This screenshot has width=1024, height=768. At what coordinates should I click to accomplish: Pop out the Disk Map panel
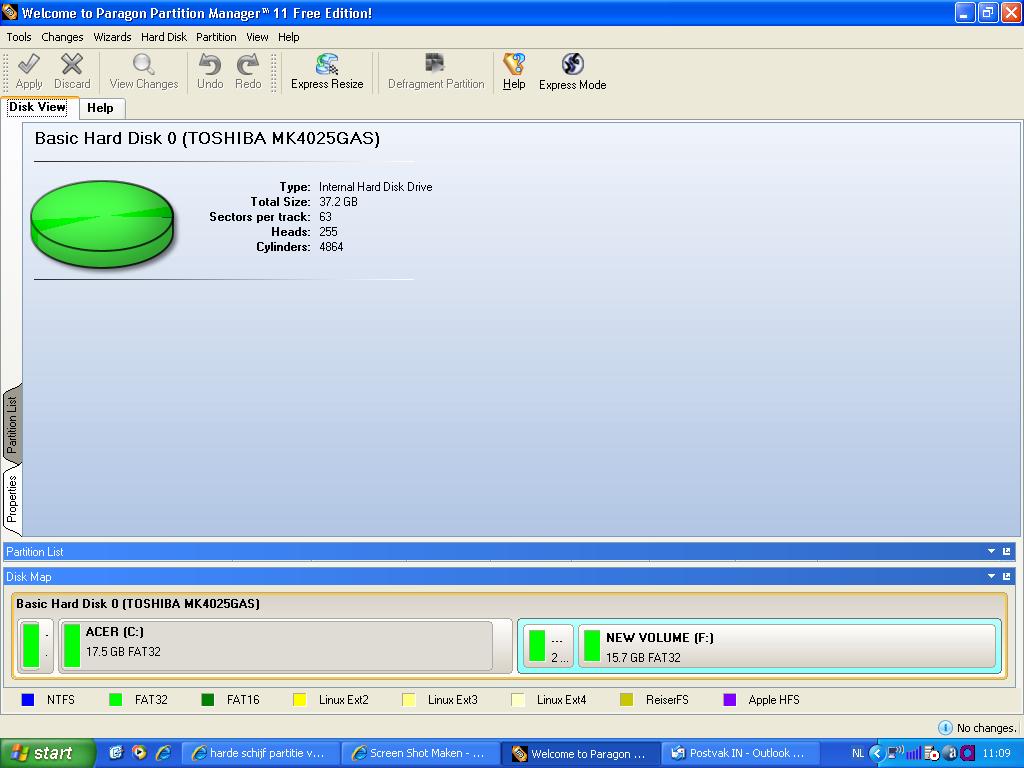[x=1006, y=577]
